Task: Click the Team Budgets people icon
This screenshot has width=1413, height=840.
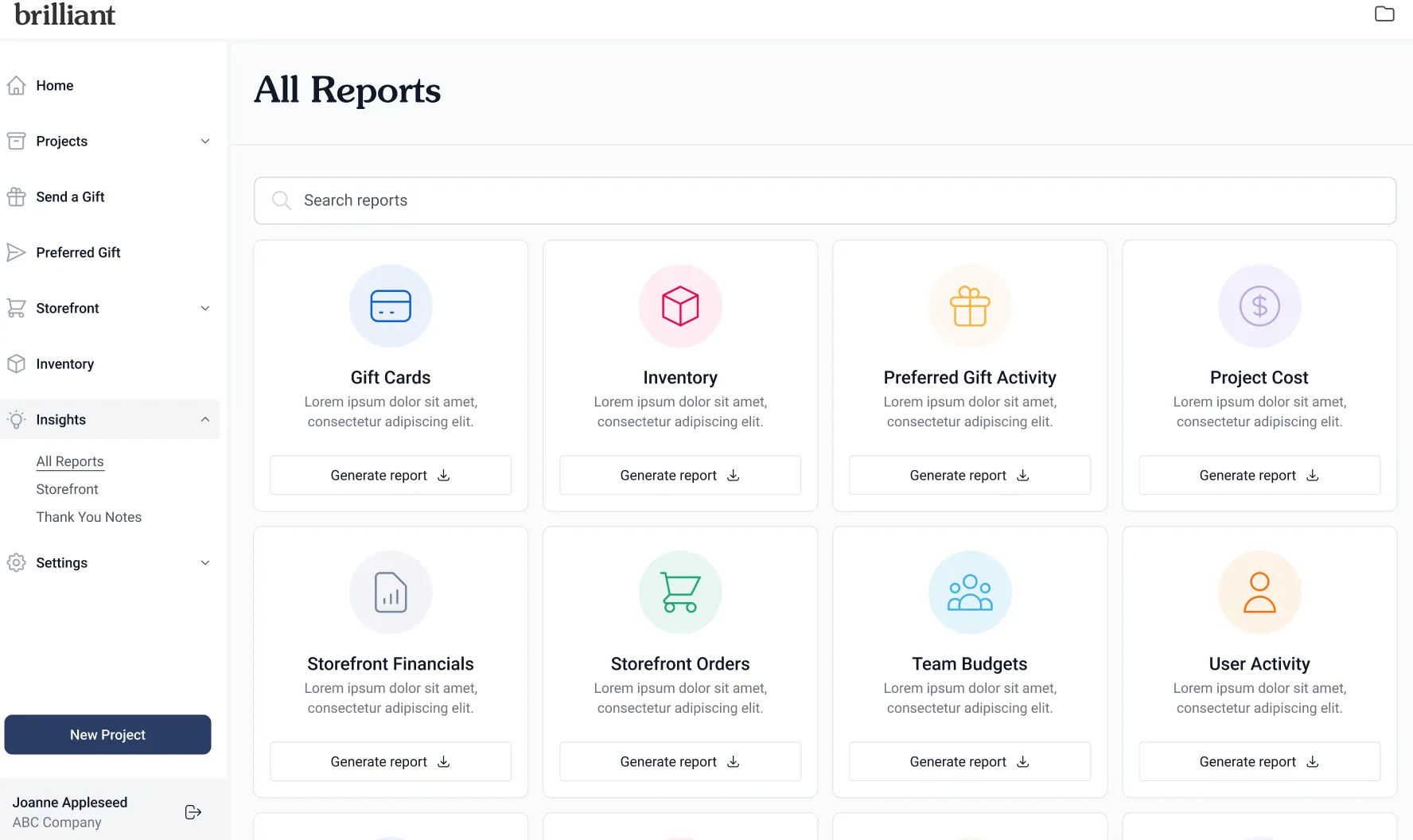Action: 970,593
